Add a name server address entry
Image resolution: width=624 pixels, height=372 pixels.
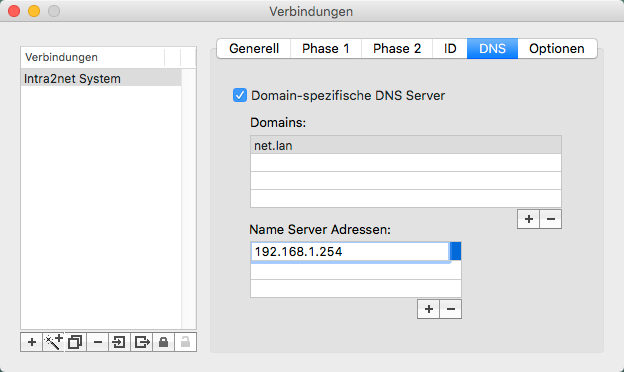pos(429,309)
